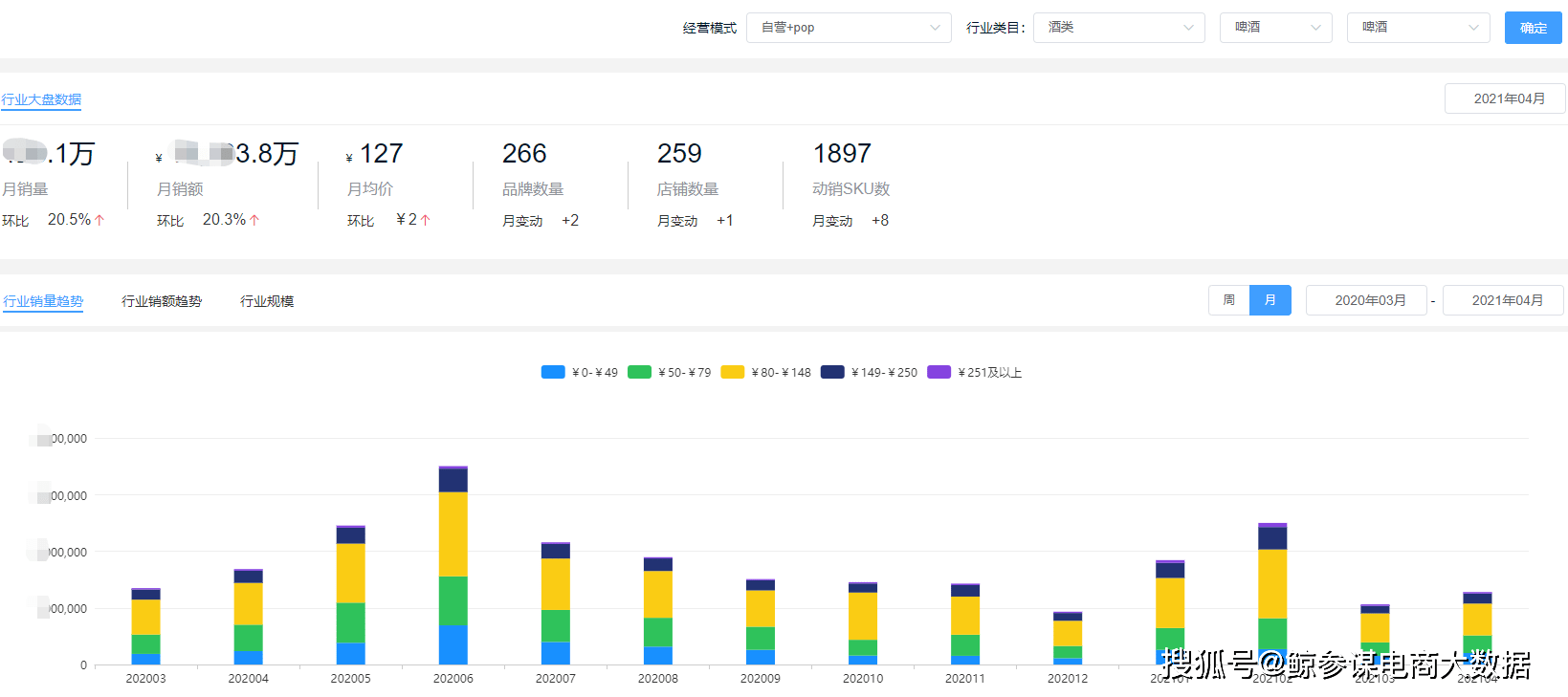Click the 202009 stacked bar
1568x697 pixels.
761,621
